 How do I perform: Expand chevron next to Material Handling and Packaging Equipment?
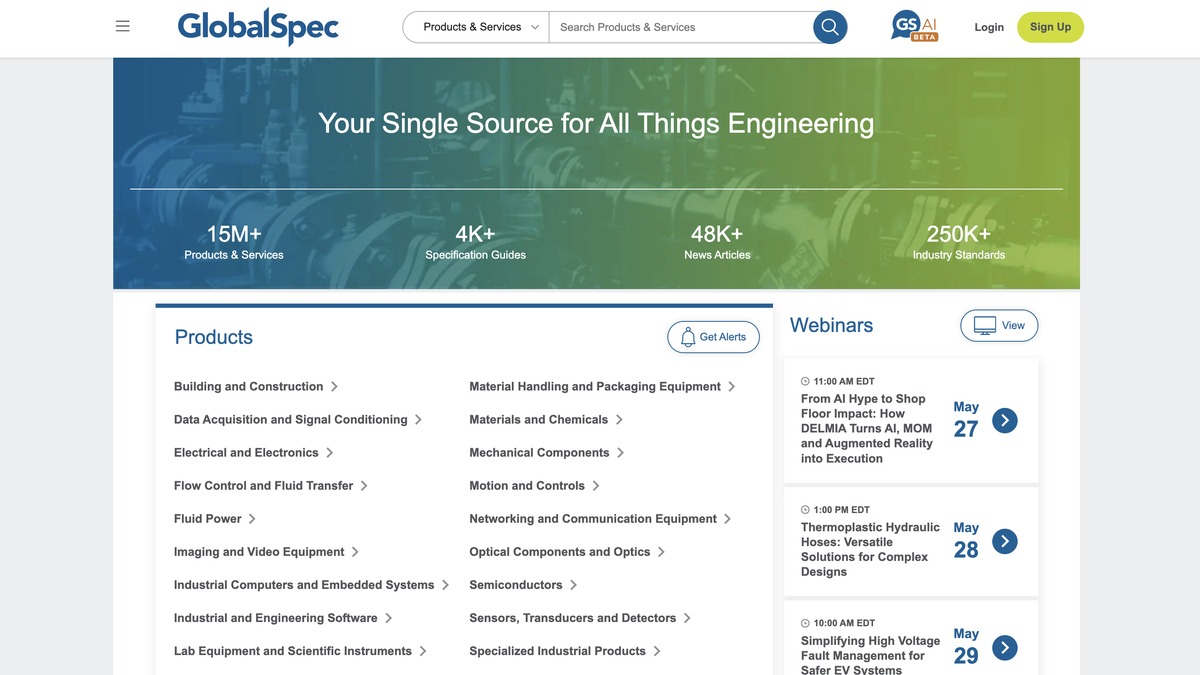click(x=732, y=387)
